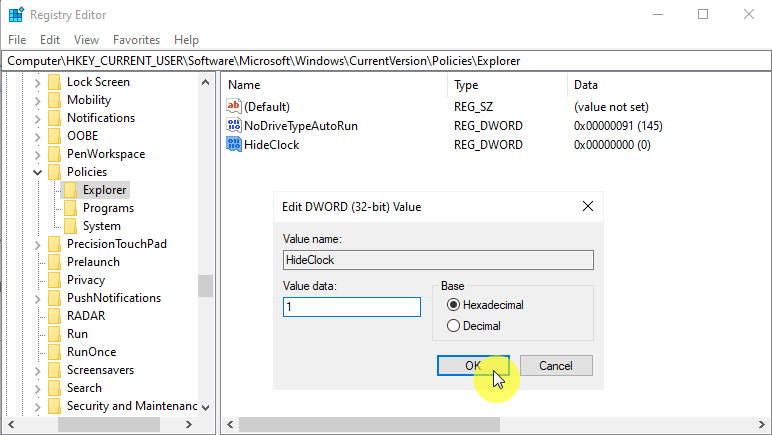Click the Lock Screen folder icon
The image size is (772, 435).
(x=54, y=82)
